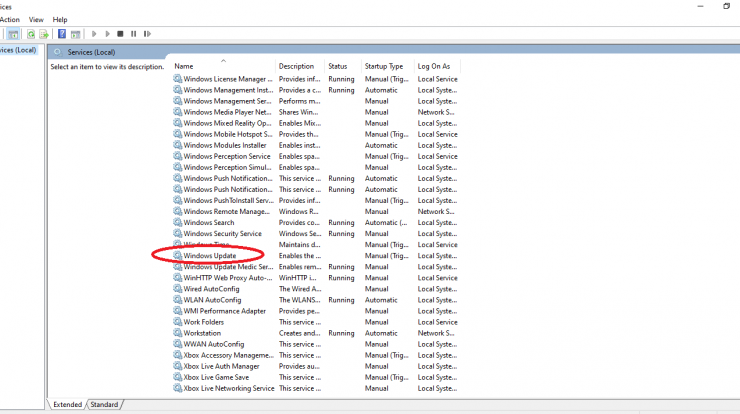Select the Windows PushToInstall Service name
The image size is (740, 414).
point(228,200)
